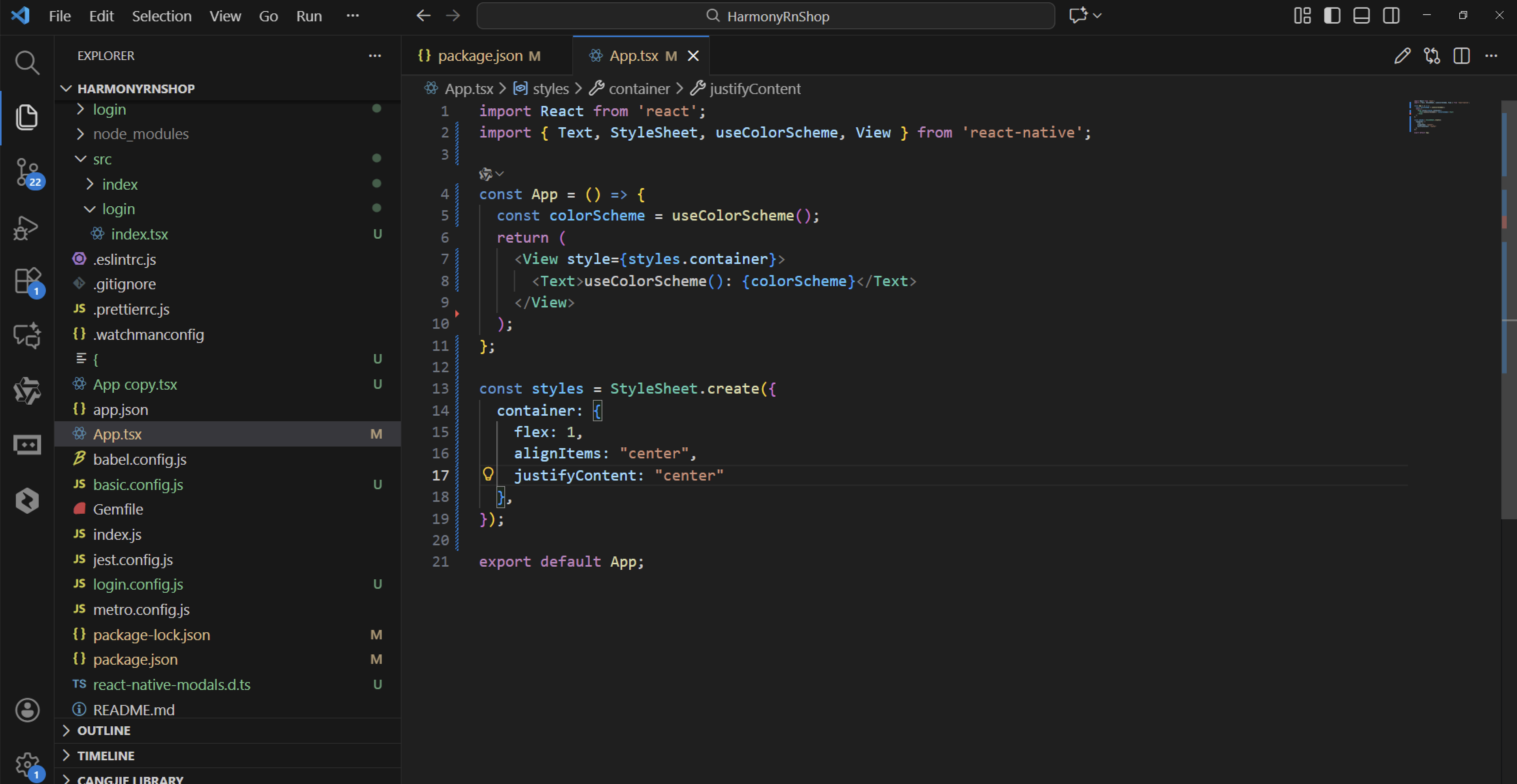Open the Search view in activity bar
1517x784 pixels.
pos(26,62)
